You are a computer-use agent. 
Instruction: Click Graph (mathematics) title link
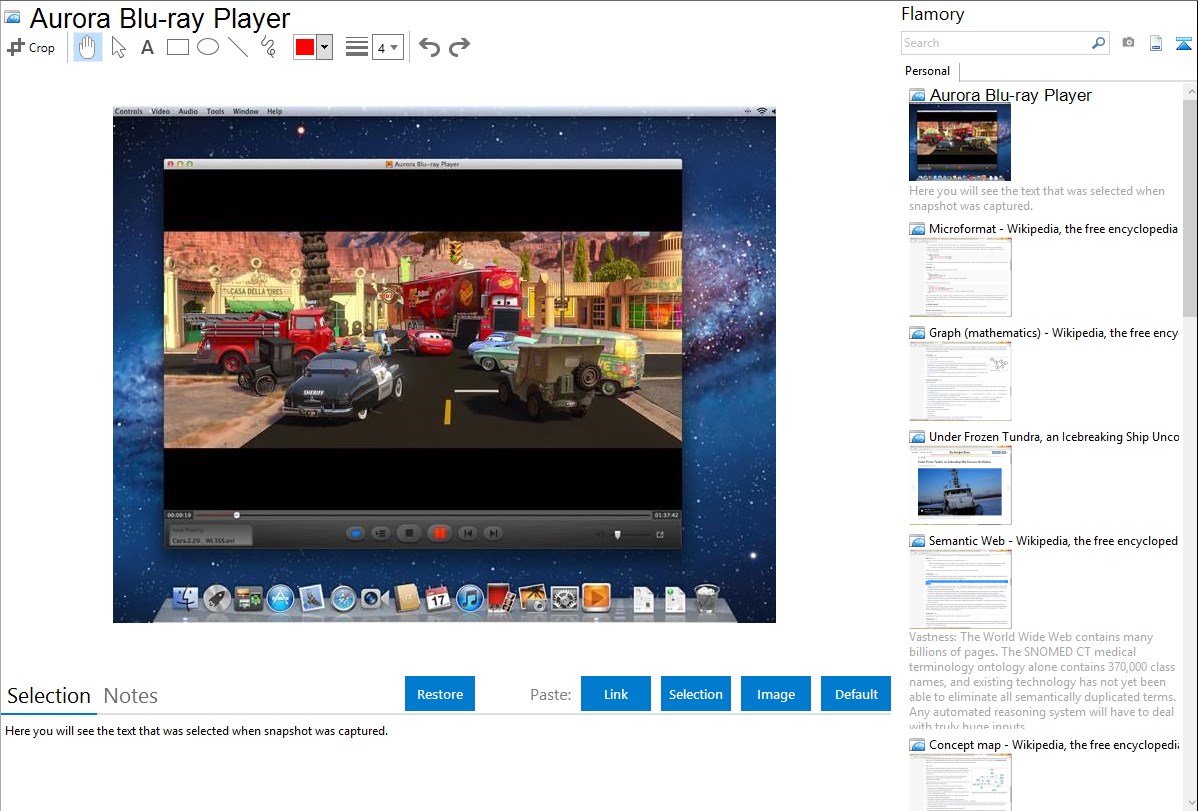[1053, 333]
